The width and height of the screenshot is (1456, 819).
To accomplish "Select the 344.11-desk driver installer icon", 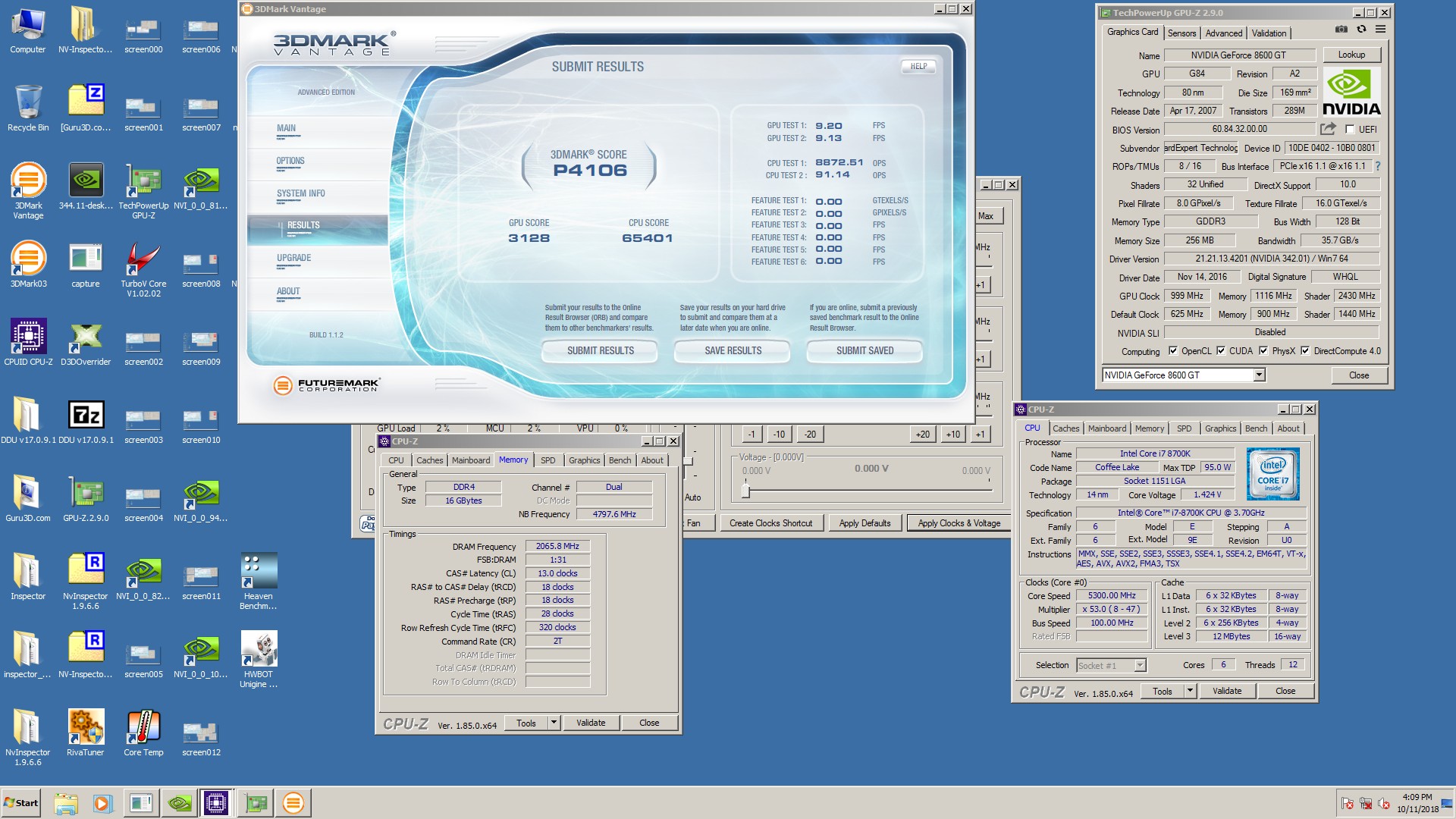I will point(86,187).
